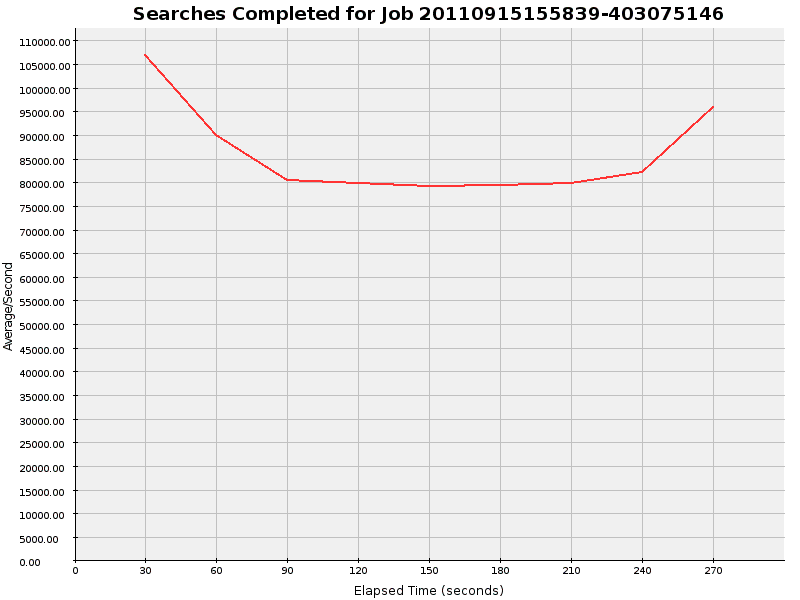Screen dimensions: 800x600
Task: Click the 30 tick label on the x-axis
Action: 145,570
